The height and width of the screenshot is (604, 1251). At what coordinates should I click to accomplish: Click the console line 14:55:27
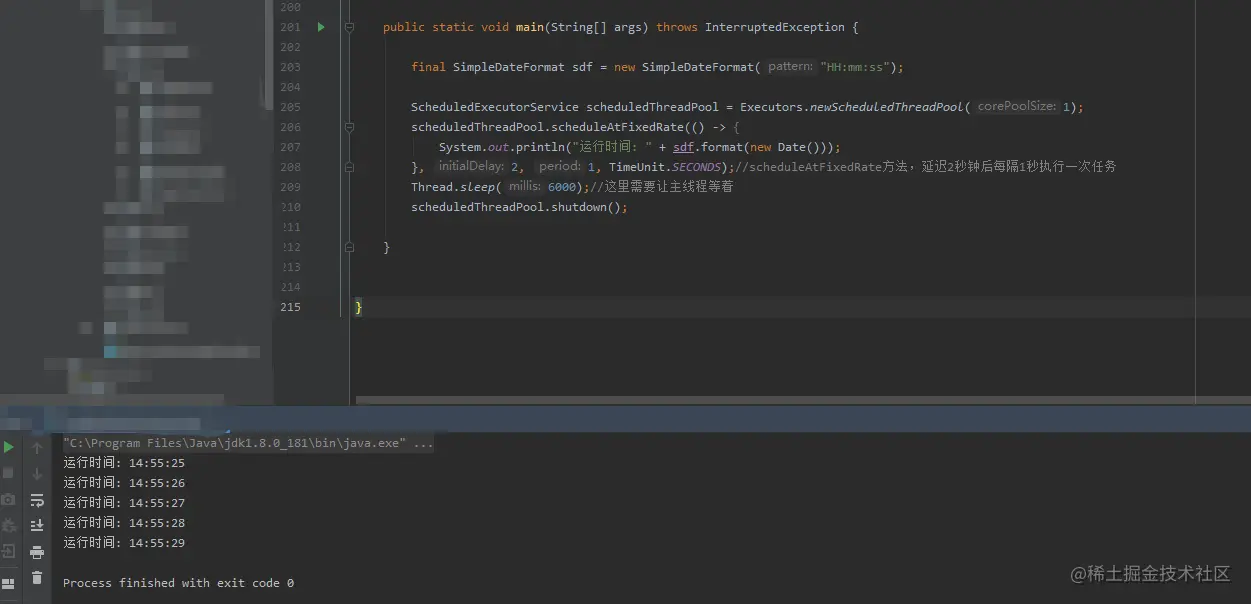124,503
